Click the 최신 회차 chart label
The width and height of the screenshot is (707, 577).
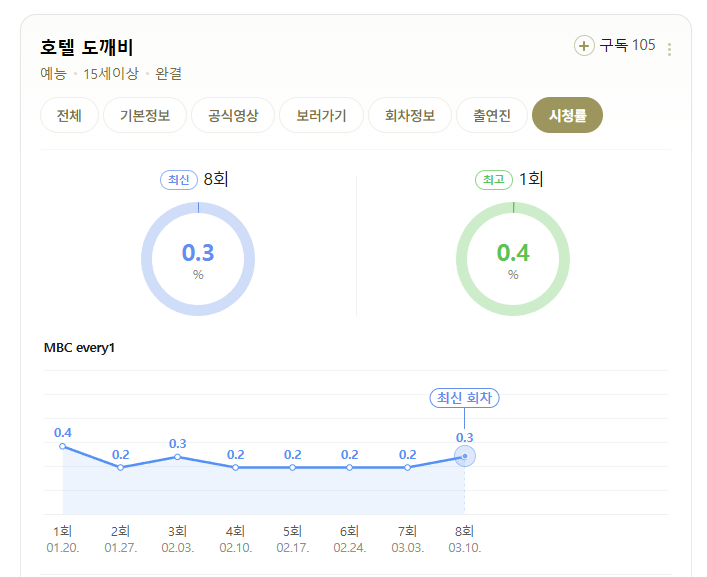click(x=464, y=398)
